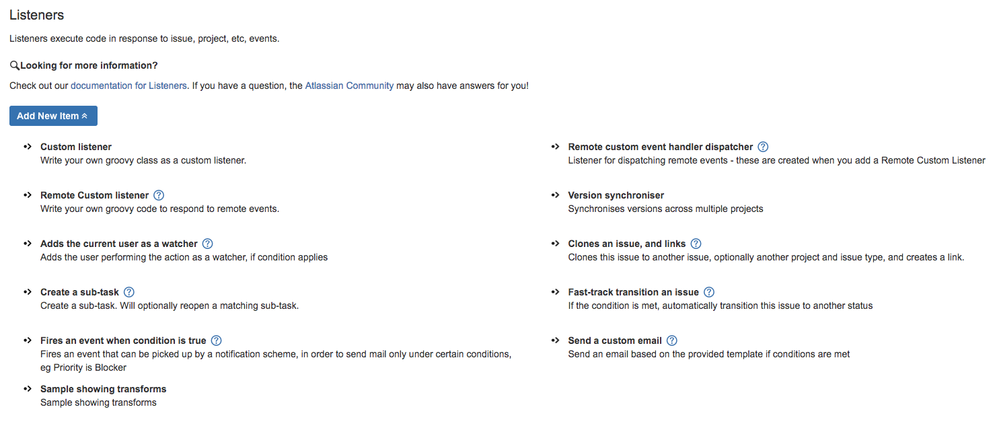999x422 pixels.
Task: Select Fast-track transition an issue title
Action: pos(633,292)
